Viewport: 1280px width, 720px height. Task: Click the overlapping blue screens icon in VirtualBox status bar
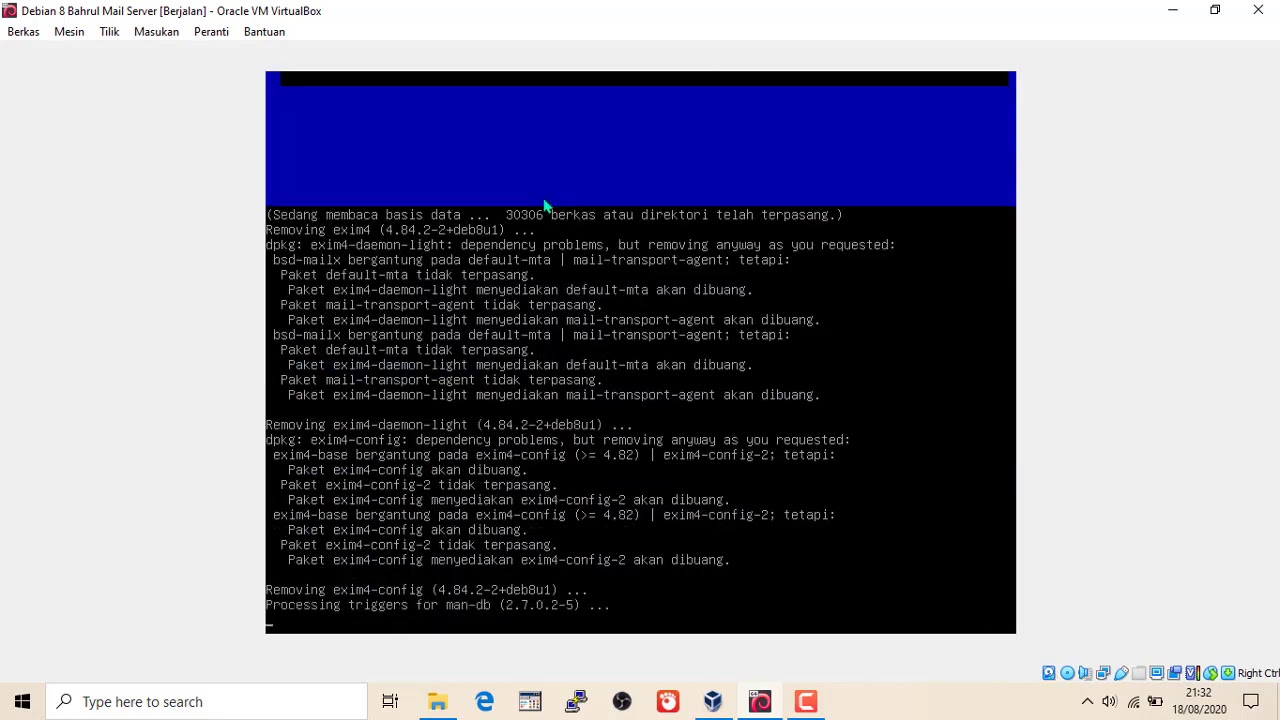click(x=1175, y=673)
